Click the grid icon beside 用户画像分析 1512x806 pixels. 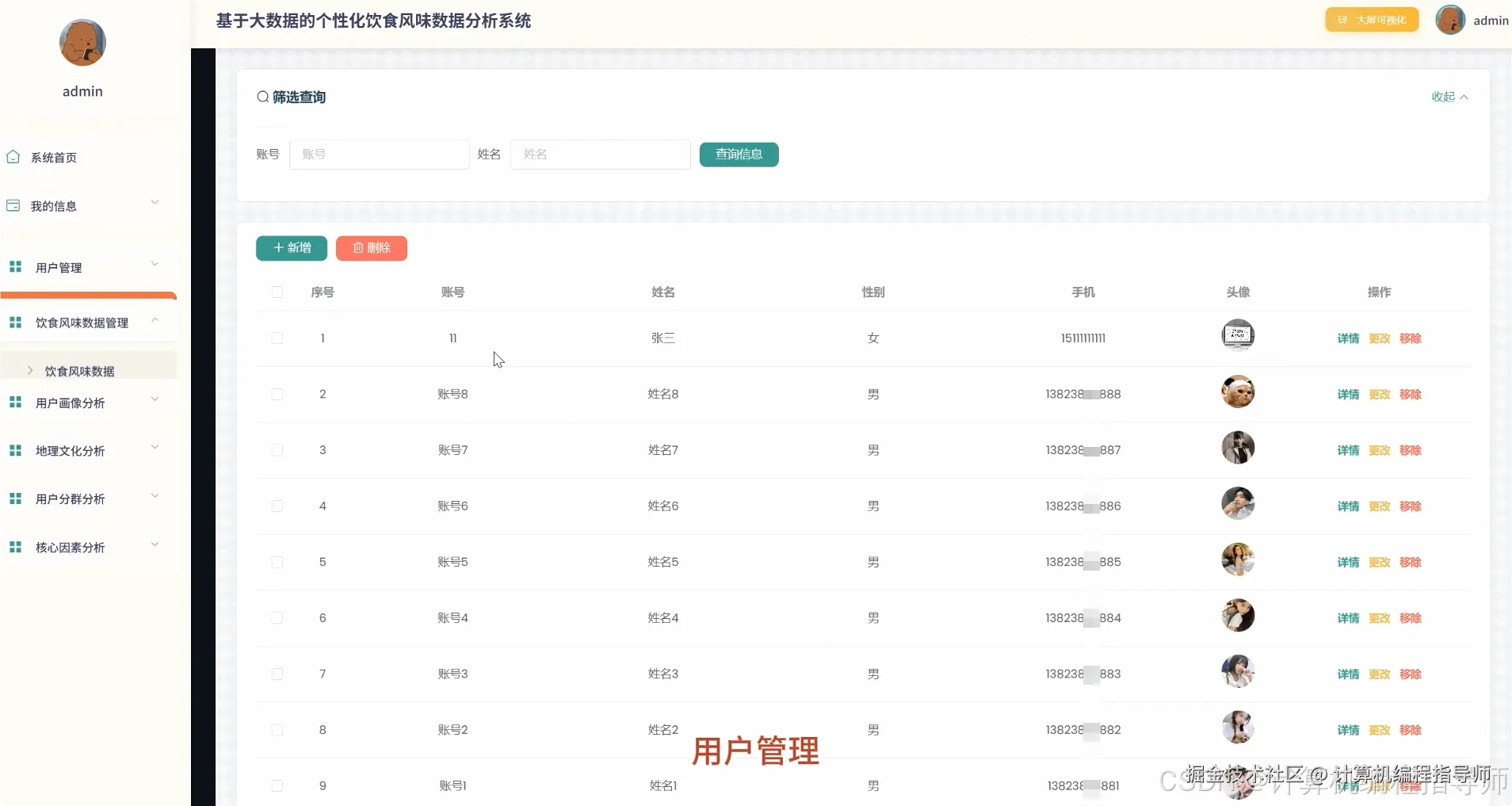15,403
